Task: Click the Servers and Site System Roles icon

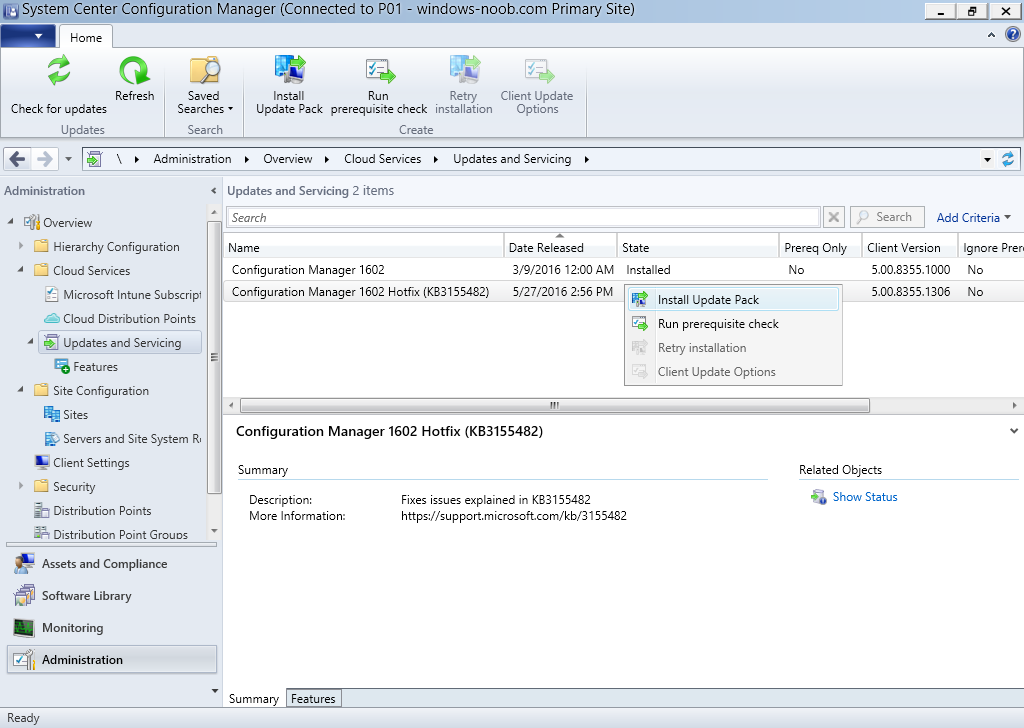Action: 52,438
